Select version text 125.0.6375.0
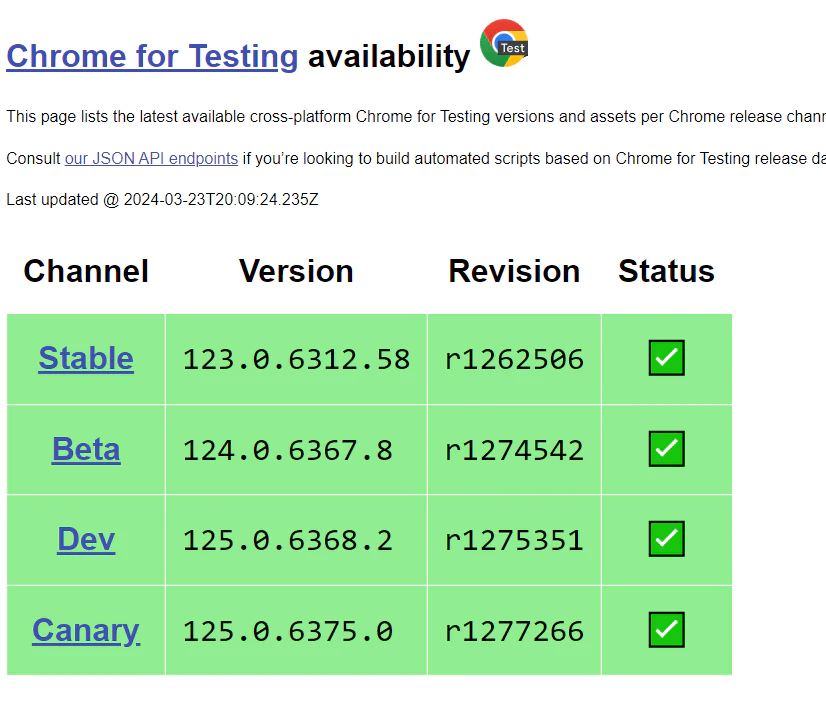 click(x=288, y=631)
